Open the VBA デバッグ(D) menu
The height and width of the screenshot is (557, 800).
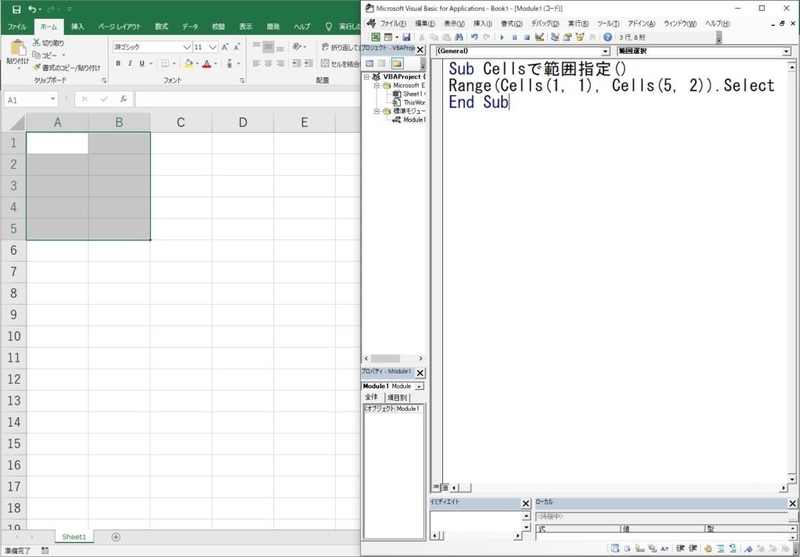pos(545,23)
